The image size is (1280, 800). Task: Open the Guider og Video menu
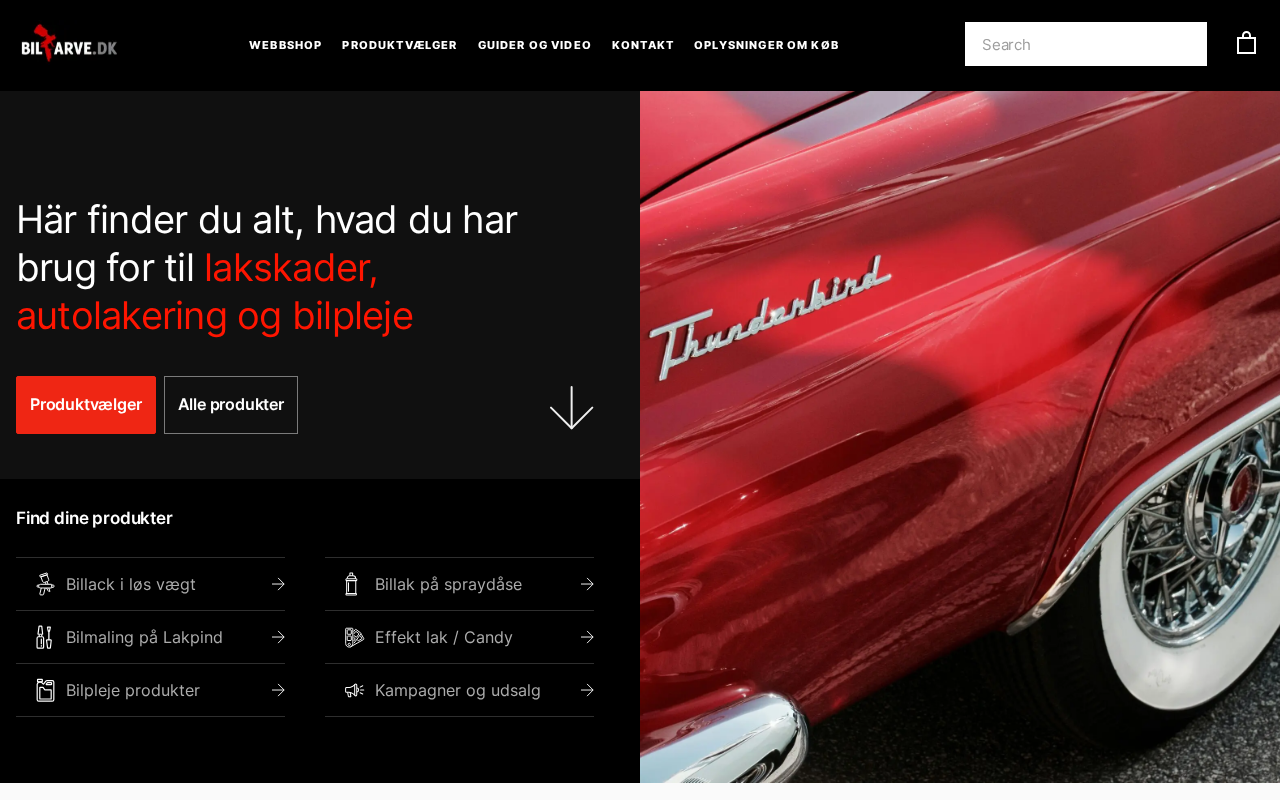[x=534, y=45]
